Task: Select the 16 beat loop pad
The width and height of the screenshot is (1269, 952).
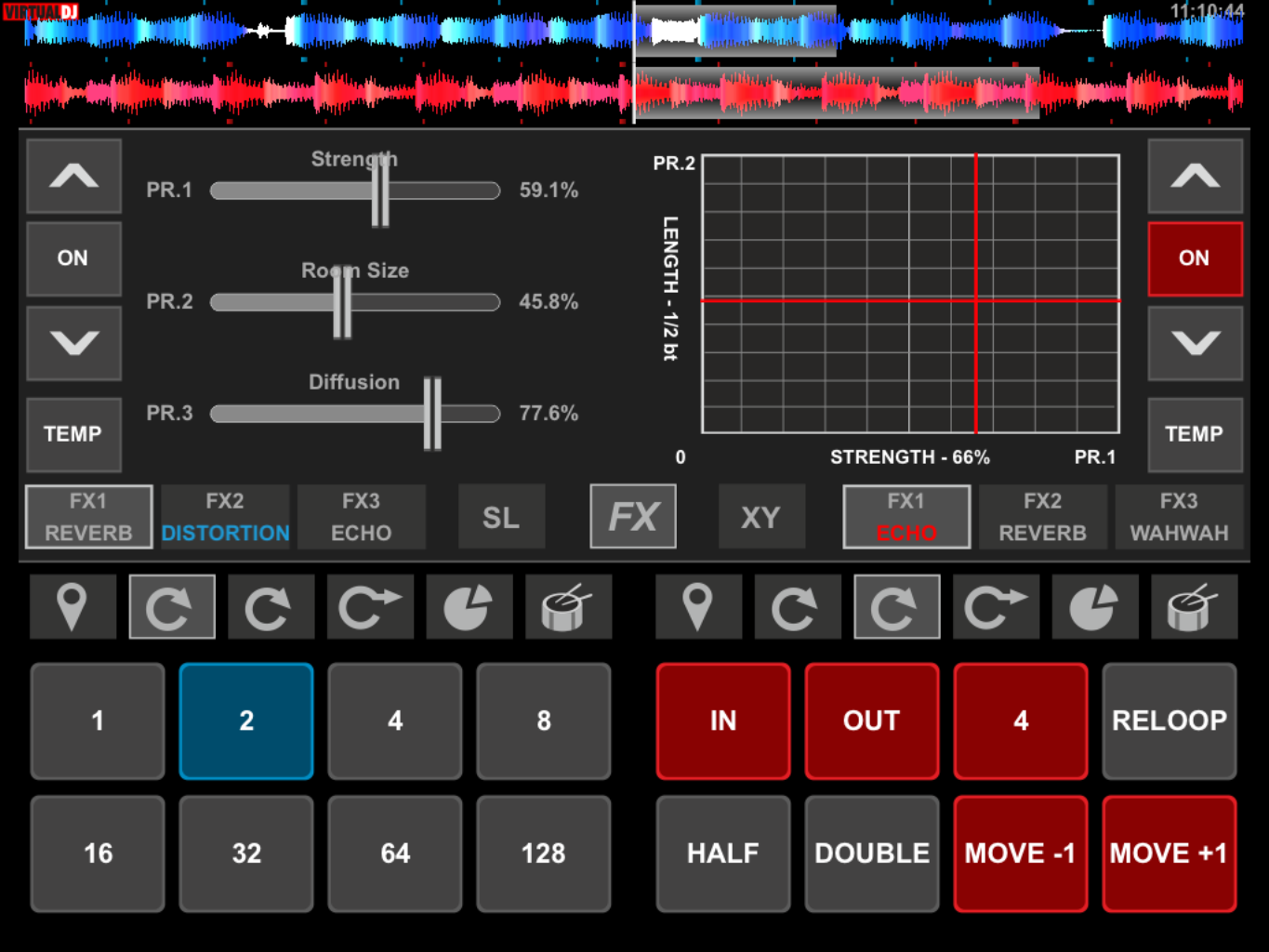Action: (98, 853)
